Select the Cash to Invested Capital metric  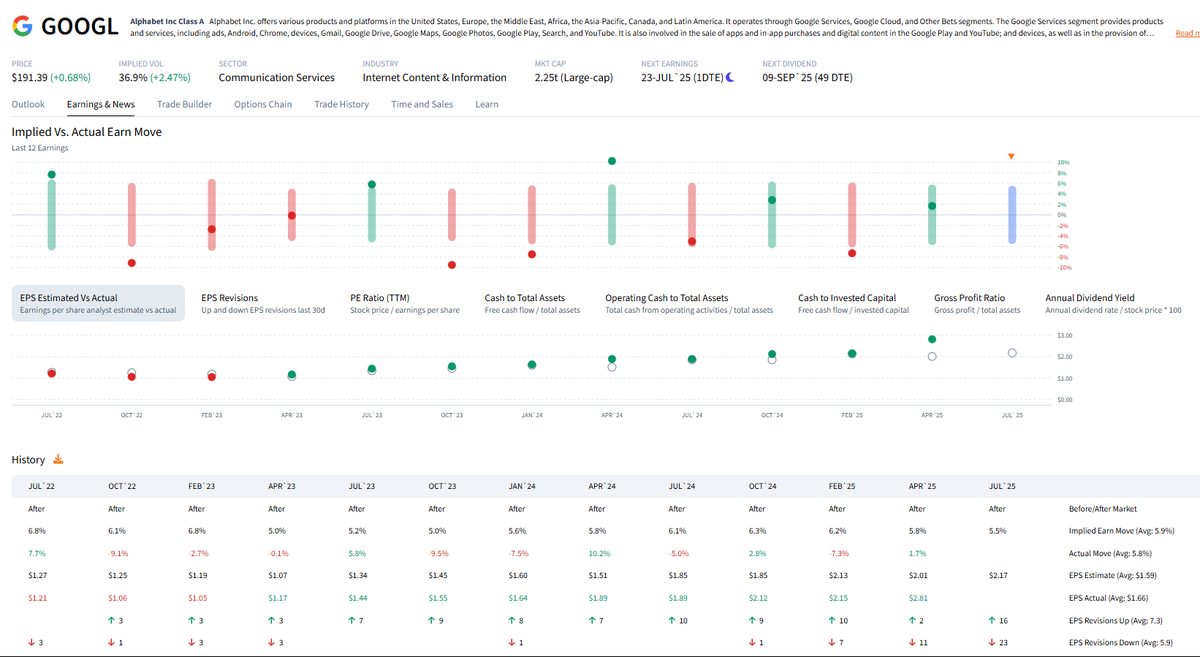[854, 303]
